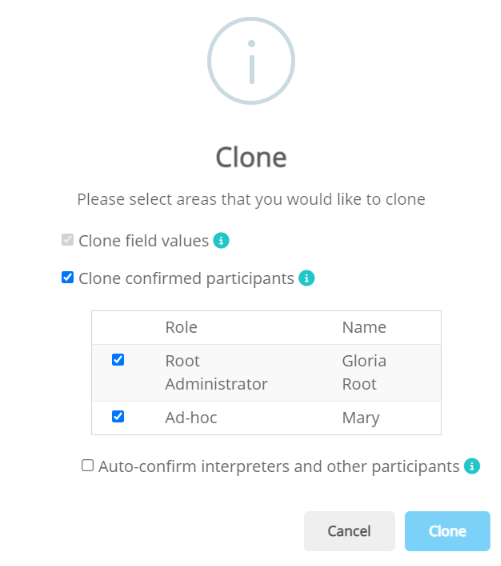
Task: Click the Mary name cell
Action: [361, 418]
